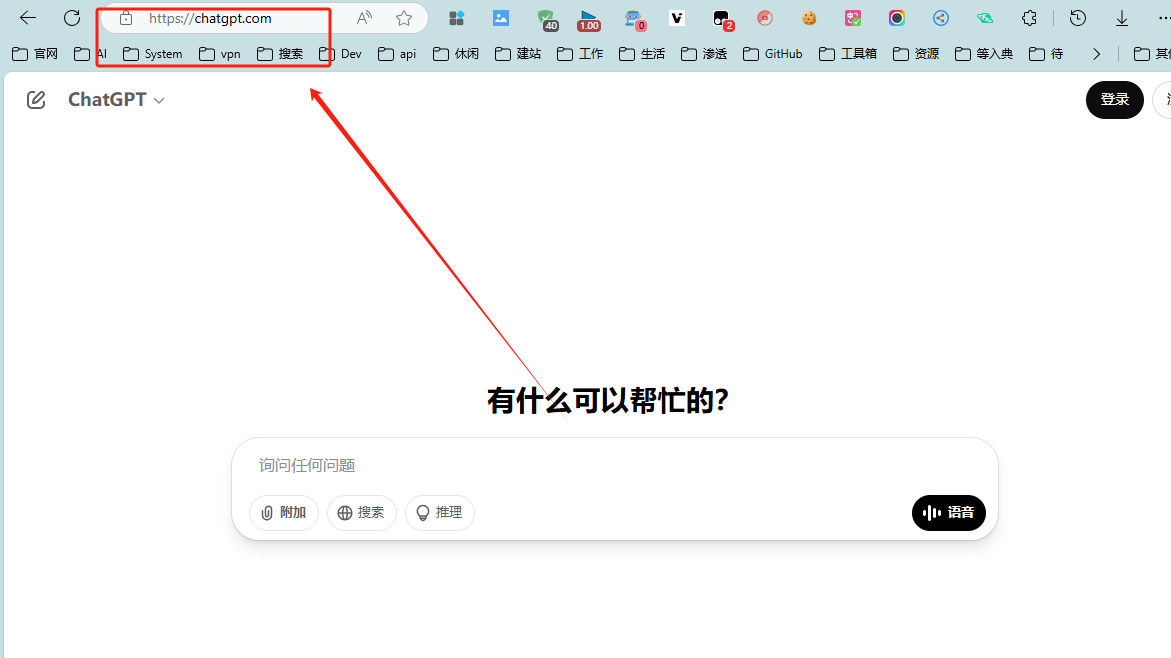1171x658 pixels.
Task: Open the 休闲 bookmarks folder
Action: 456,54
